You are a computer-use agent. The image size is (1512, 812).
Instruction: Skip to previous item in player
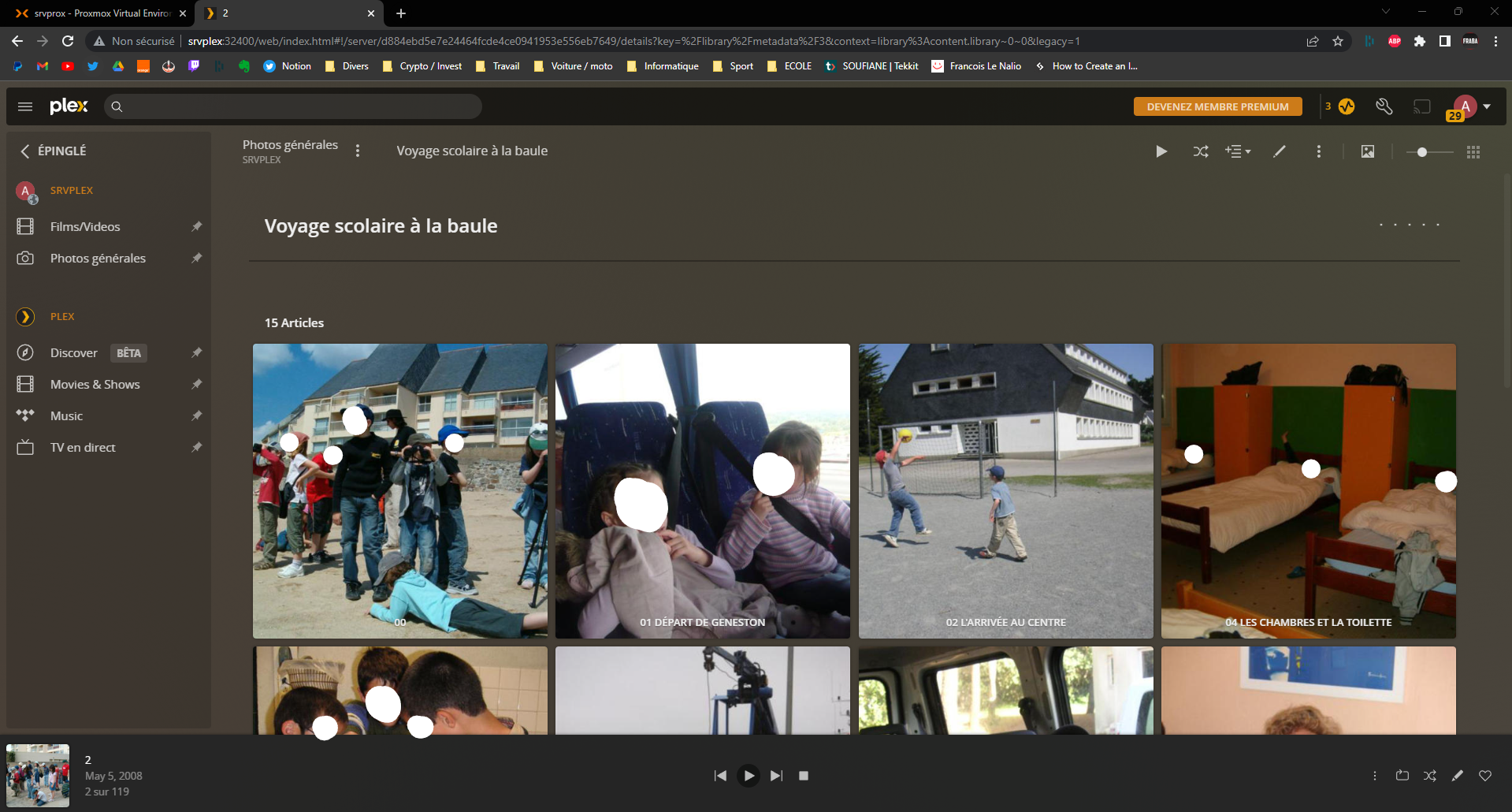pyautogui.click(x=720, y=776)
